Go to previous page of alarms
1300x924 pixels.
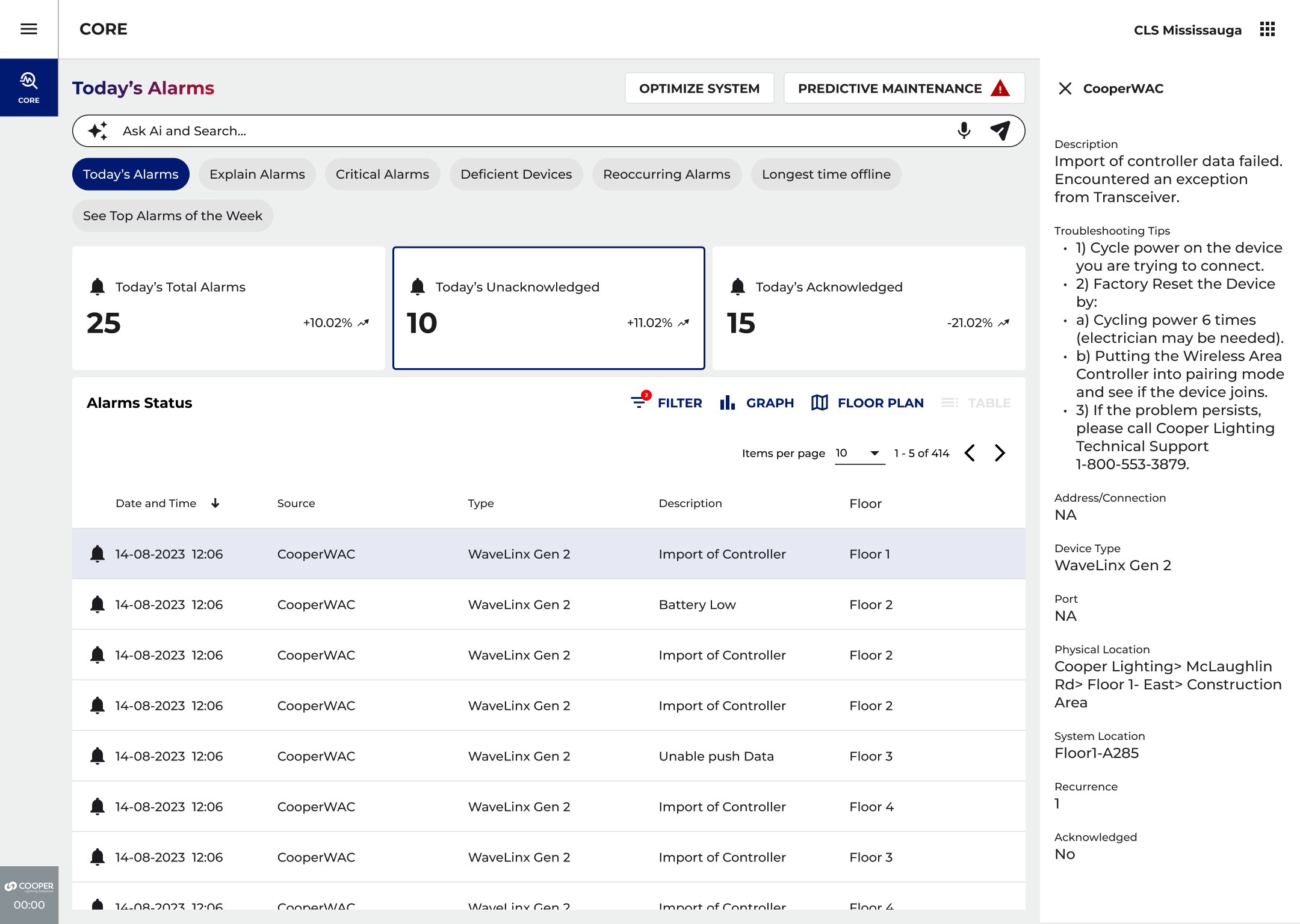(970, 453)
